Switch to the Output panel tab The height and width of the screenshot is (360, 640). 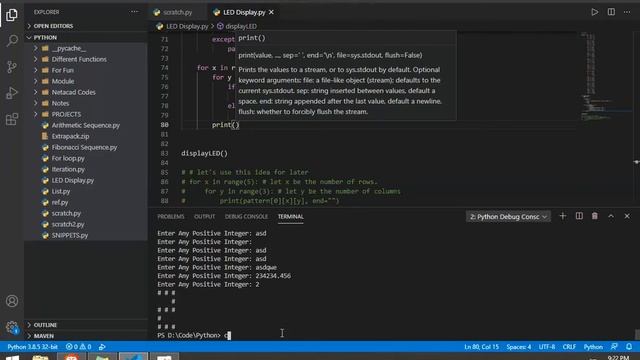204,216
